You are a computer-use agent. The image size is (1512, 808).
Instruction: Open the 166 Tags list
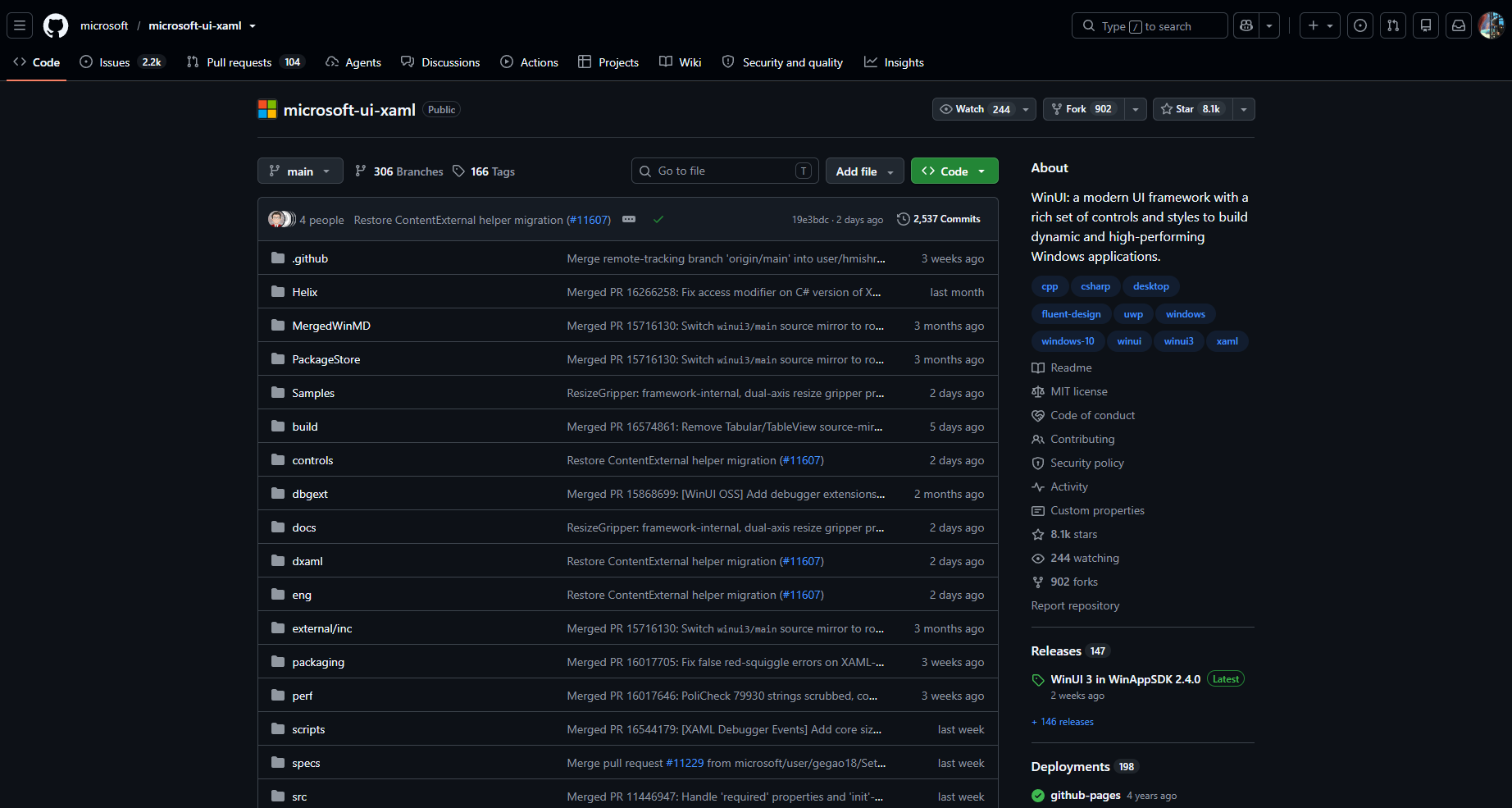(484, 171)
